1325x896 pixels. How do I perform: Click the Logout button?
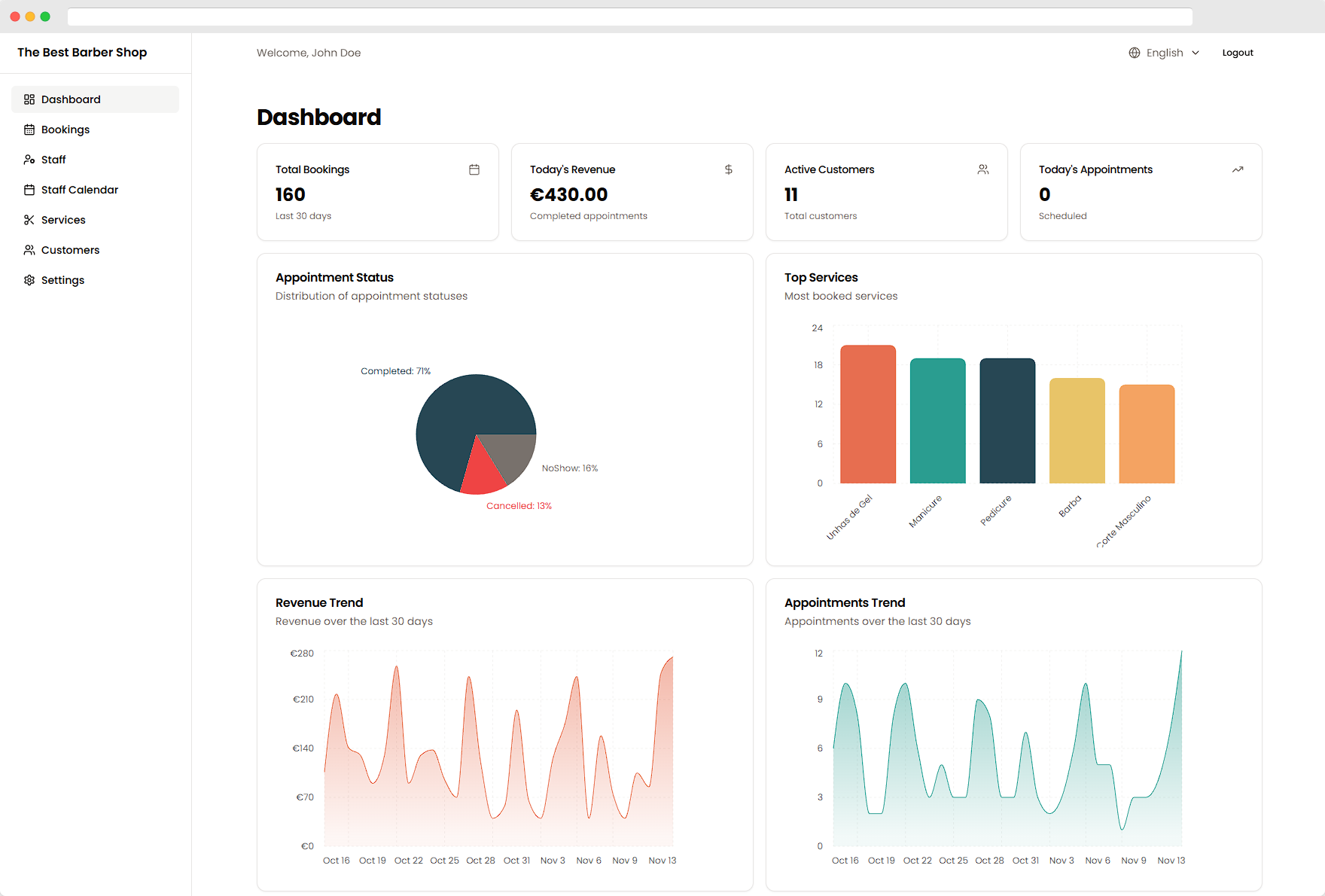pyautogui.click(x=1237, y=53)
